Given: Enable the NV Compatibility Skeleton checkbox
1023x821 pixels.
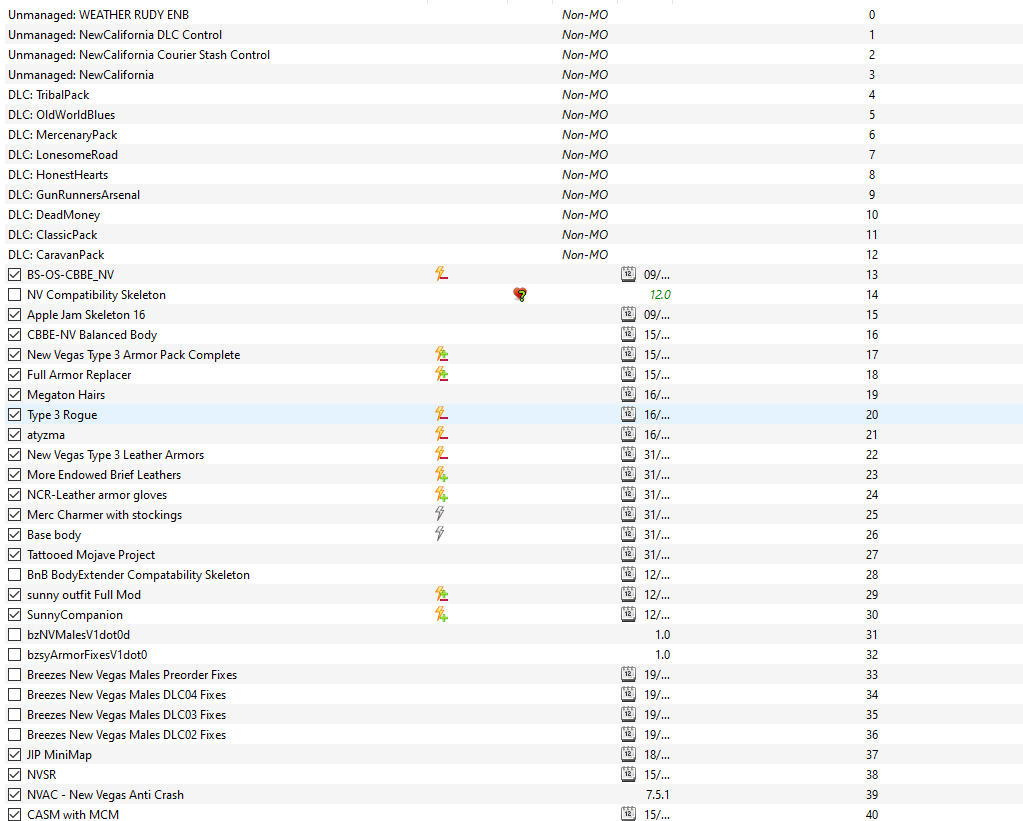Looking at the screenshot, I should (14, 295).
